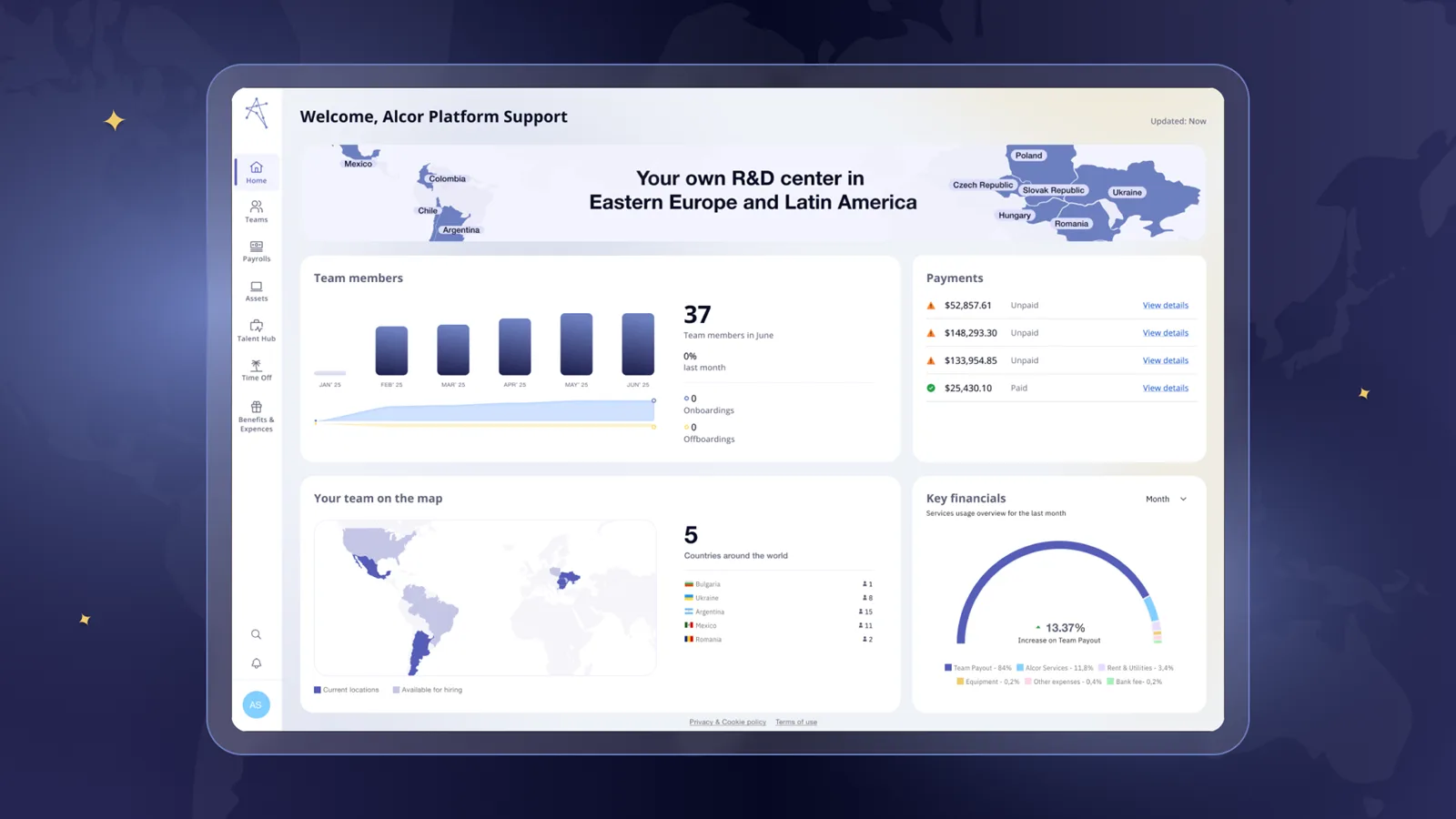Screen dimensions: 1456x819
Task: Open the Time Off section
Action: [x=257, y=369]
